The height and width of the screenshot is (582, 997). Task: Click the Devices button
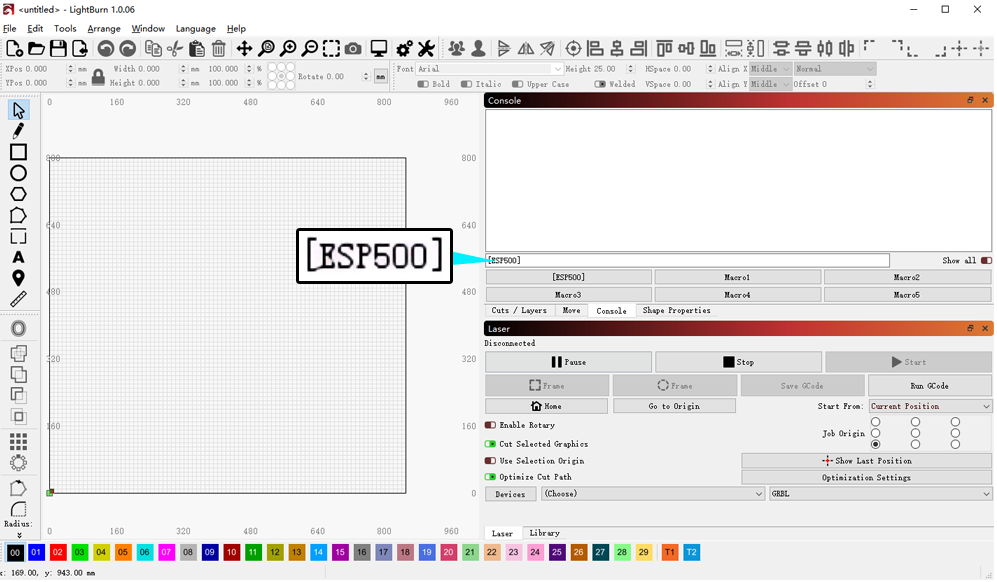click(x=510, y=494)
